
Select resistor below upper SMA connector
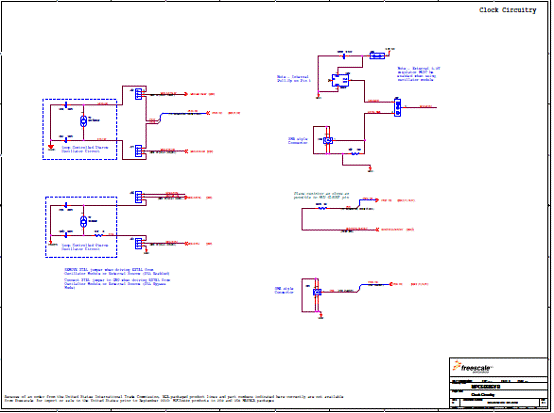point(355,153)
